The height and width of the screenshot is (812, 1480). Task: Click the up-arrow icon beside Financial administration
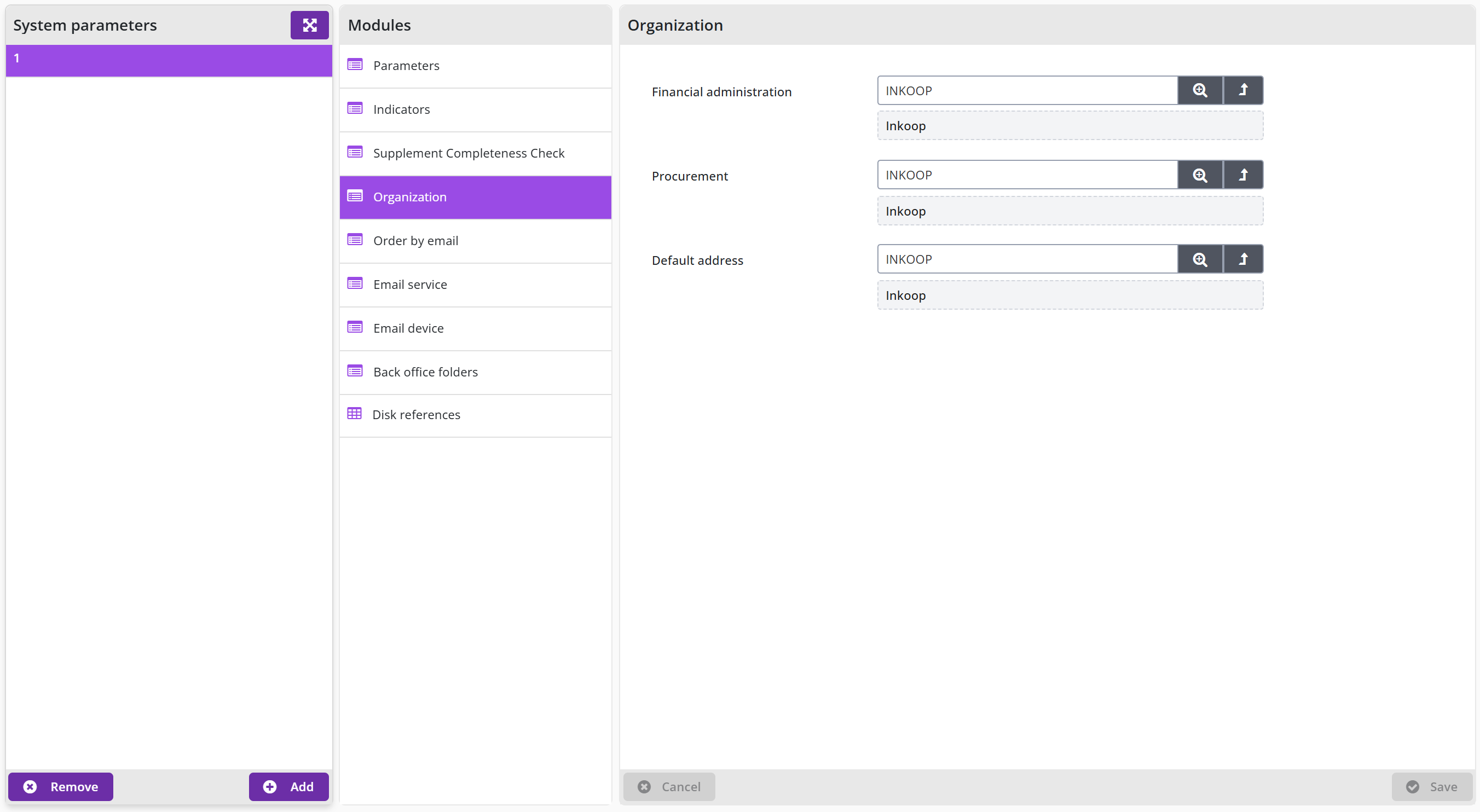1242,90
